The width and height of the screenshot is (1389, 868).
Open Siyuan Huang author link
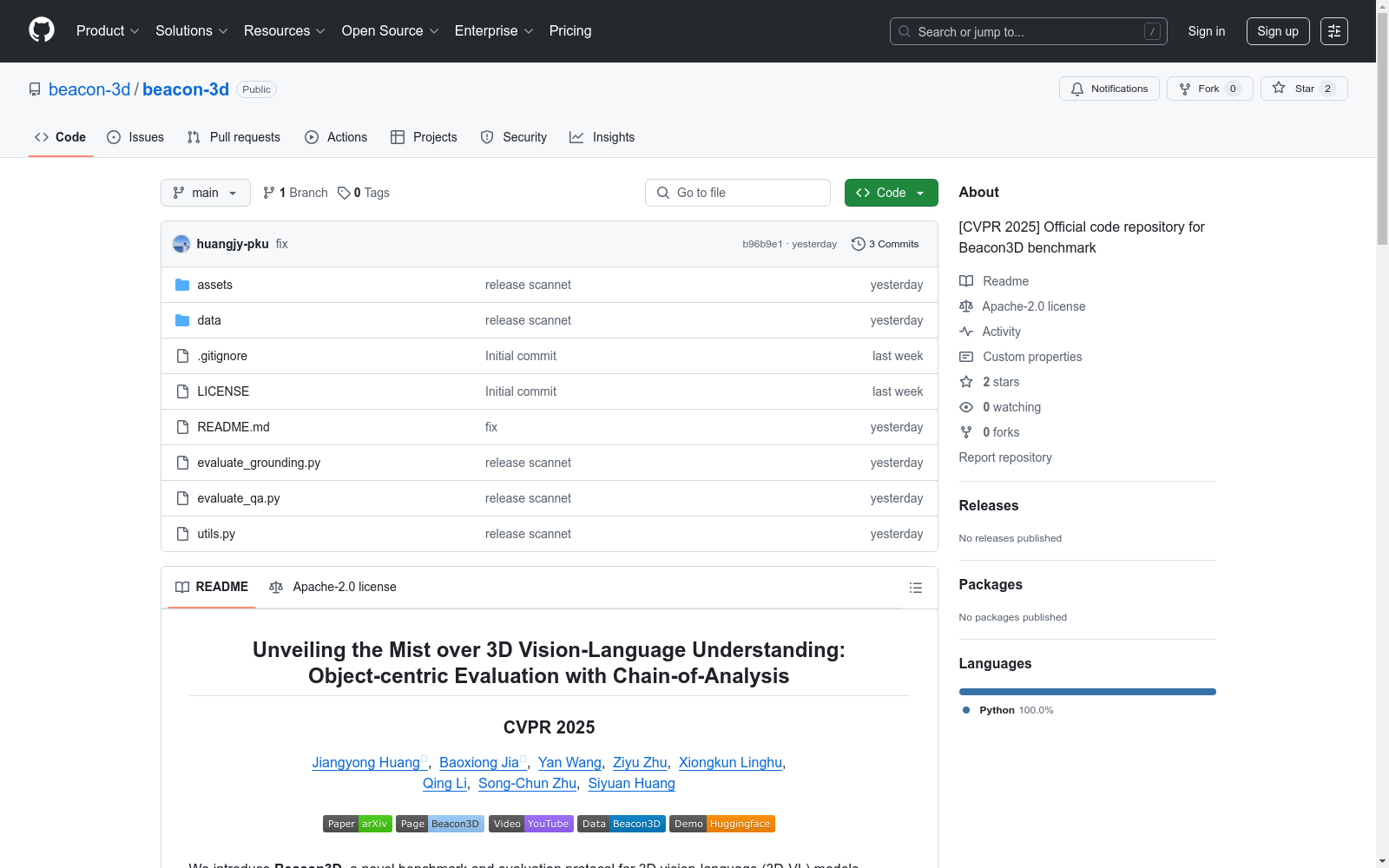631,783
